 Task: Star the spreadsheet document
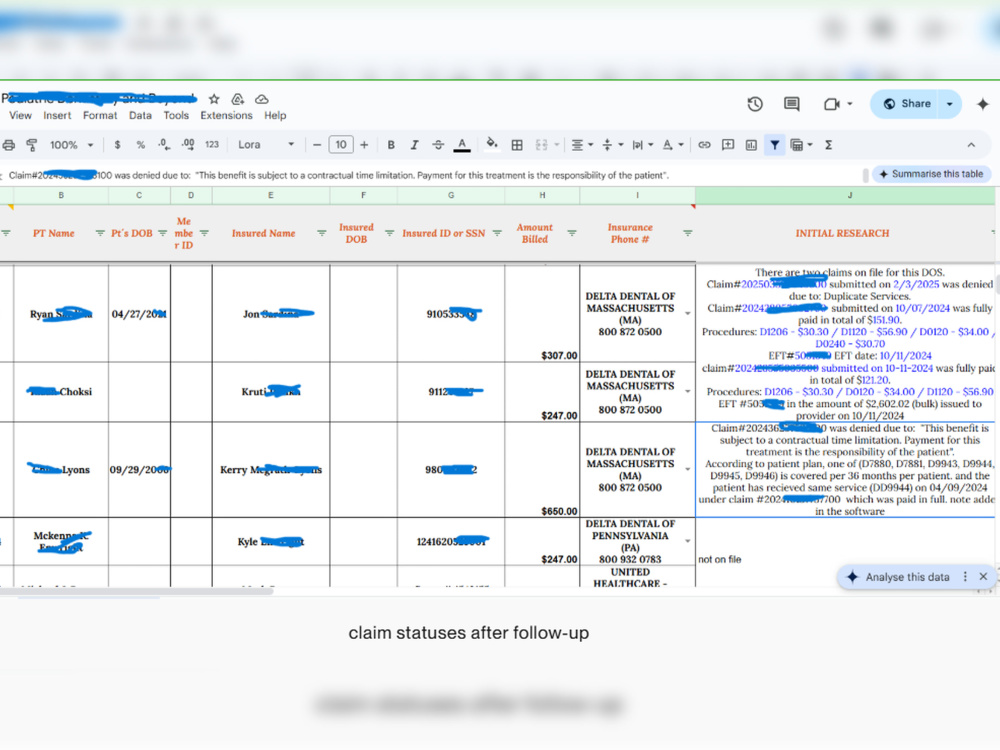coord(214,99)
